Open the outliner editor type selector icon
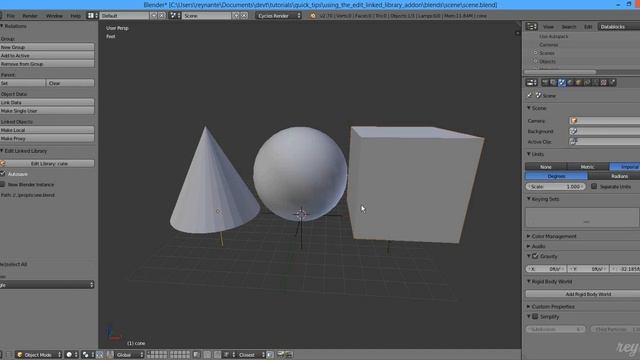Viewport: 640px width, 360px height. tap(531, 27)
